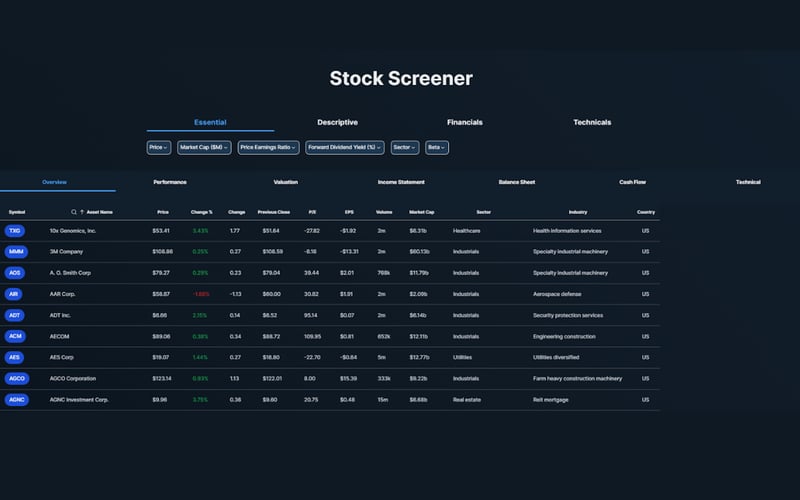Screen dimensions: 800x500
Task: Sort by the Price column header
Action: [163, 212]
